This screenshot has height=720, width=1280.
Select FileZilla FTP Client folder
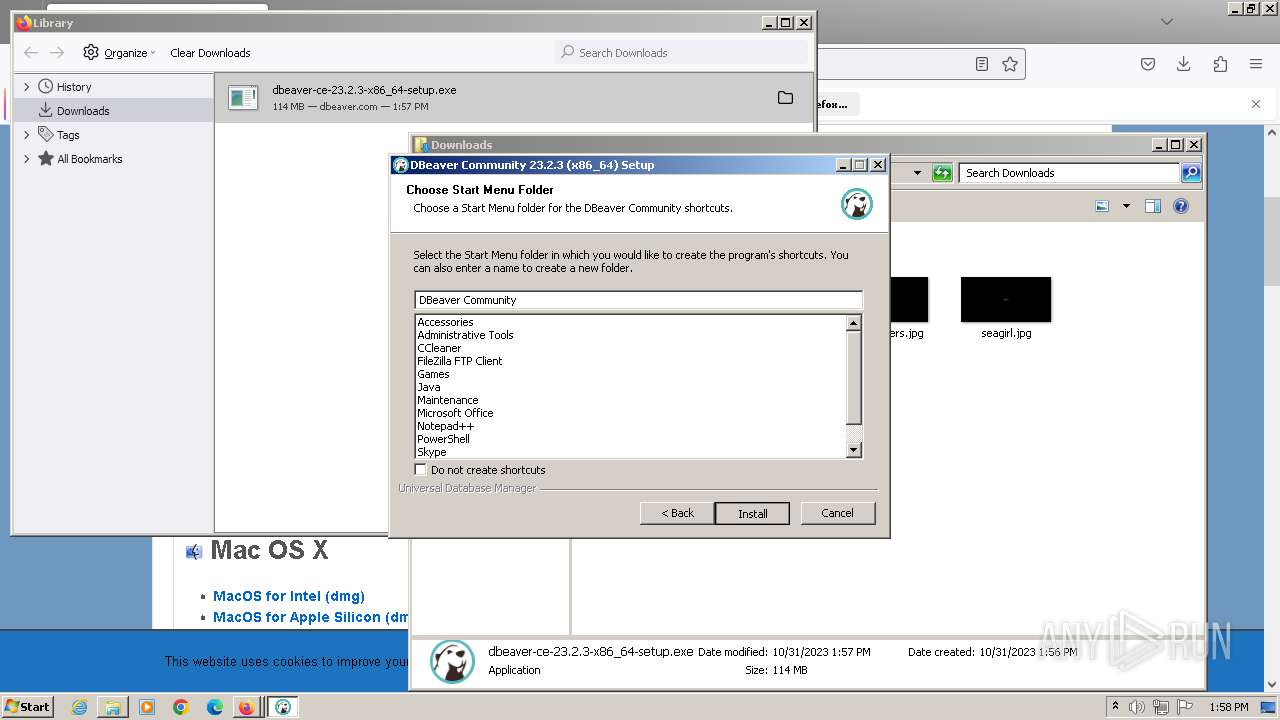(459, 361)
